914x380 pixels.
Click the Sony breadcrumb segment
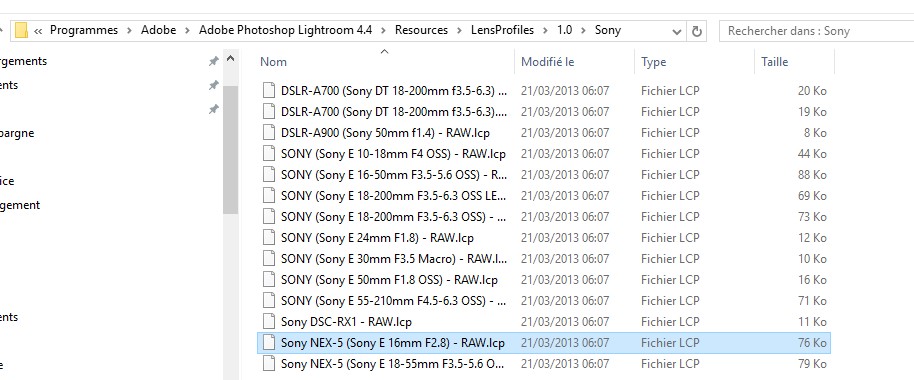[x=608, y=30]
